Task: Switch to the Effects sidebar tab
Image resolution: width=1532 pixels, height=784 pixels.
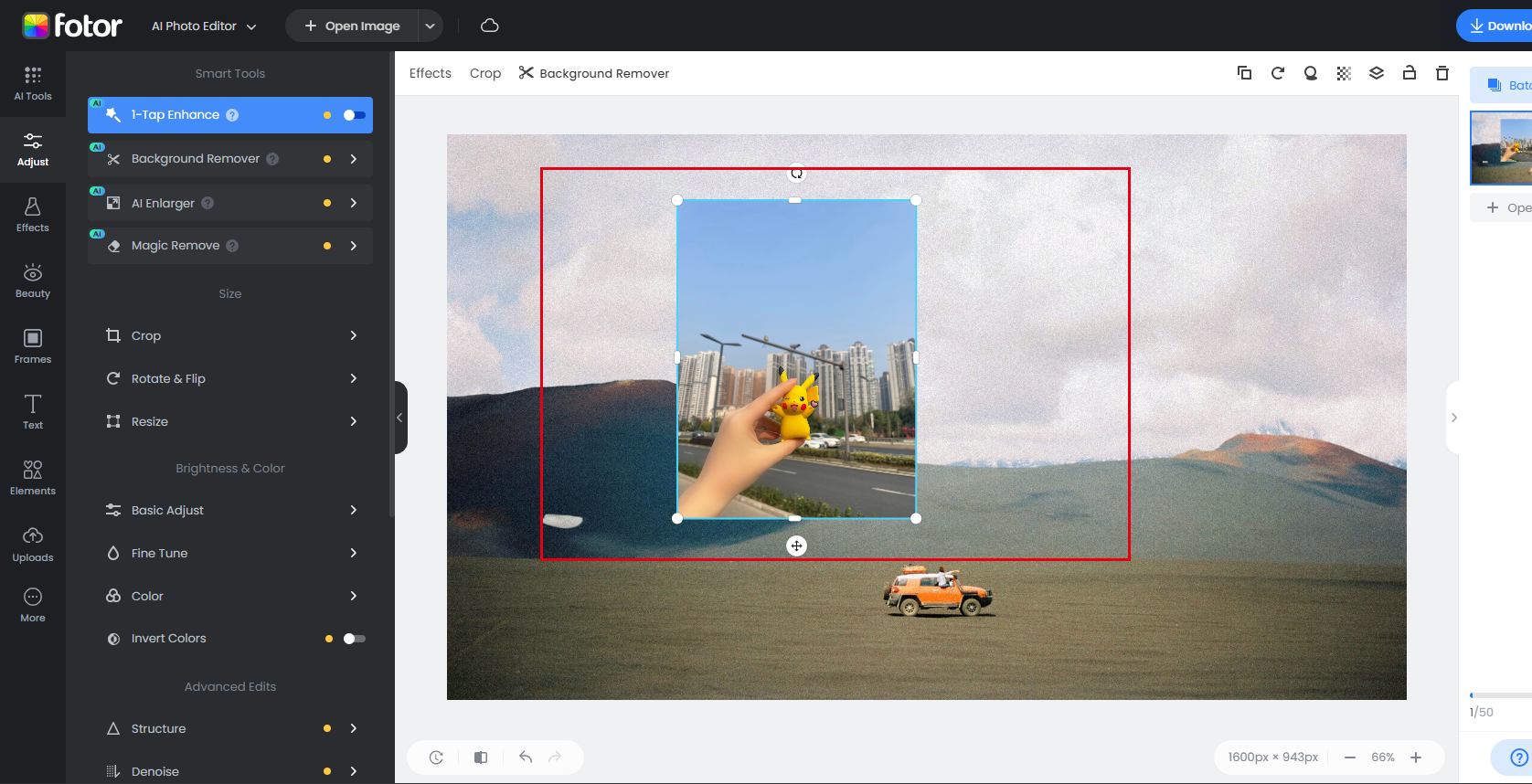Action: click(33, 216)
